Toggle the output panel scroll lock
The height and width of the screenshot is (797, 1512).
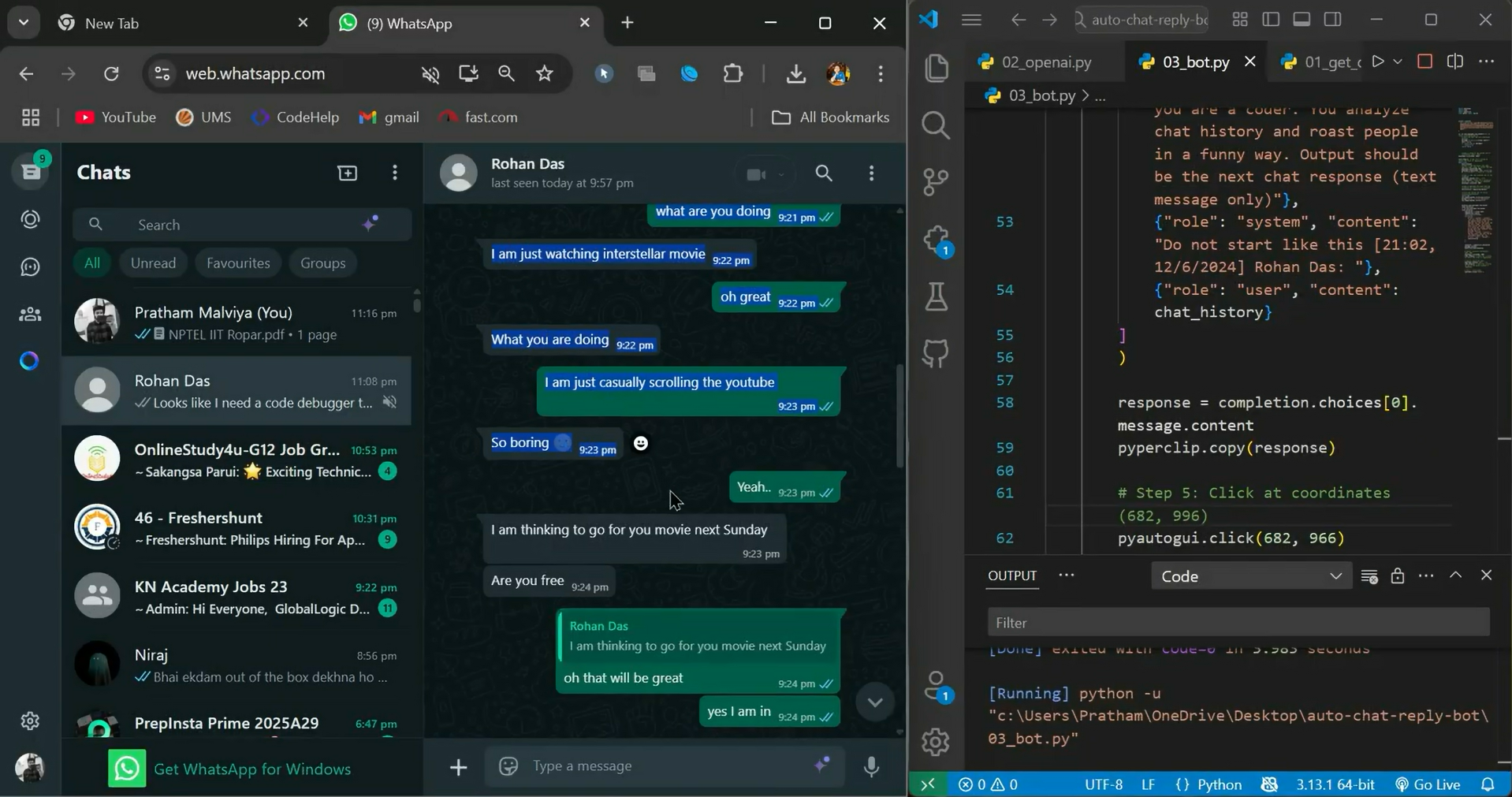[1397, 576]
